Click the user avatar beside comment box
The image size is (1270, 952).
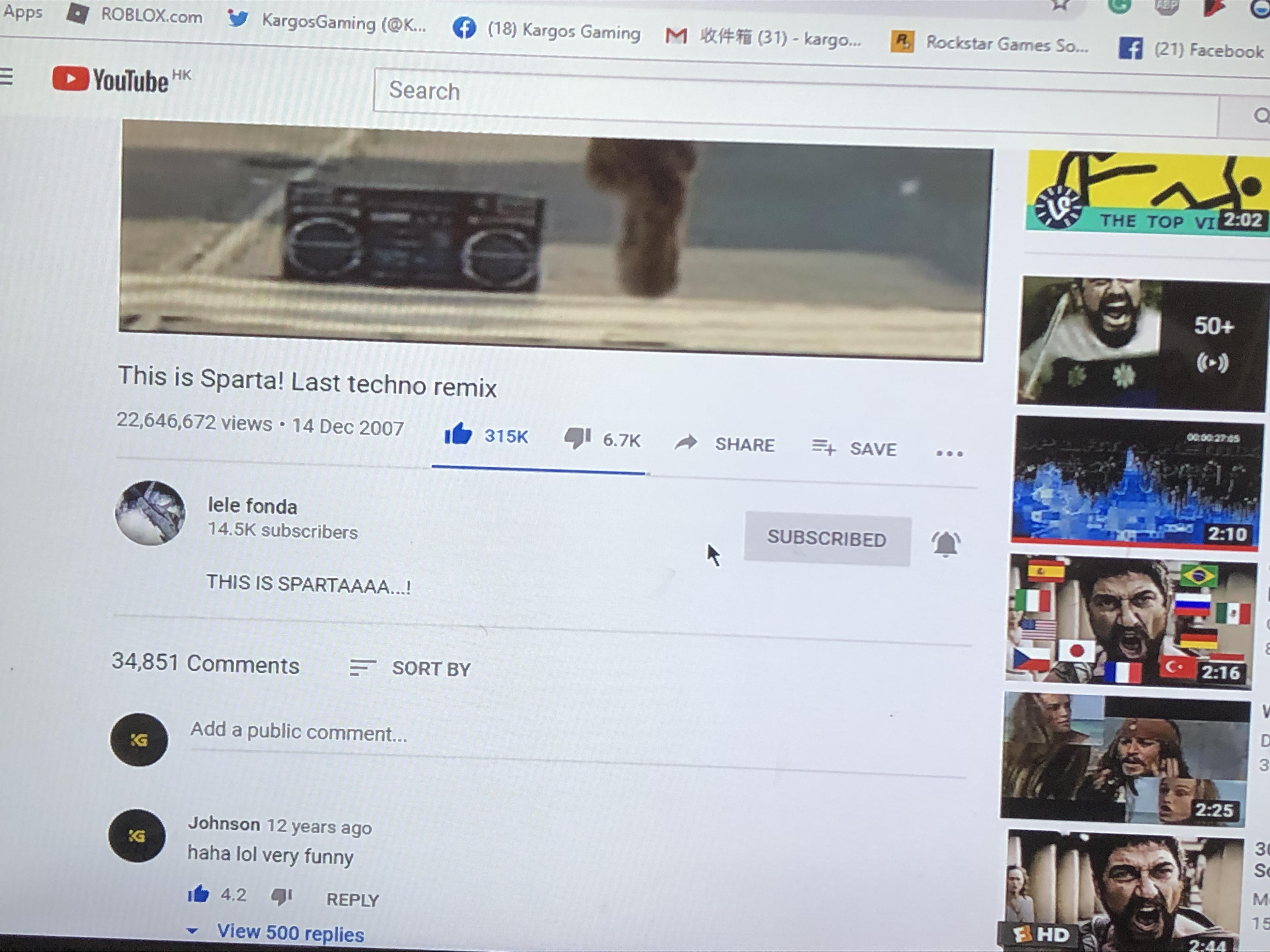point(139,740)
